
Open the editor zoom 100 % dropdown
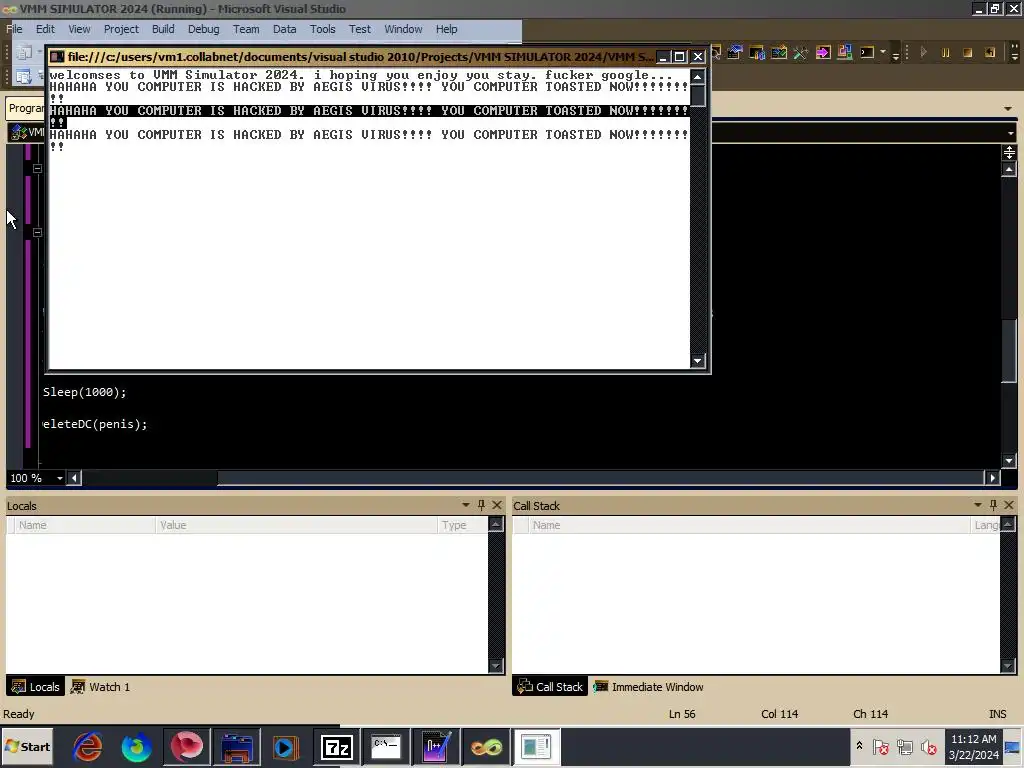click(59, 478)
